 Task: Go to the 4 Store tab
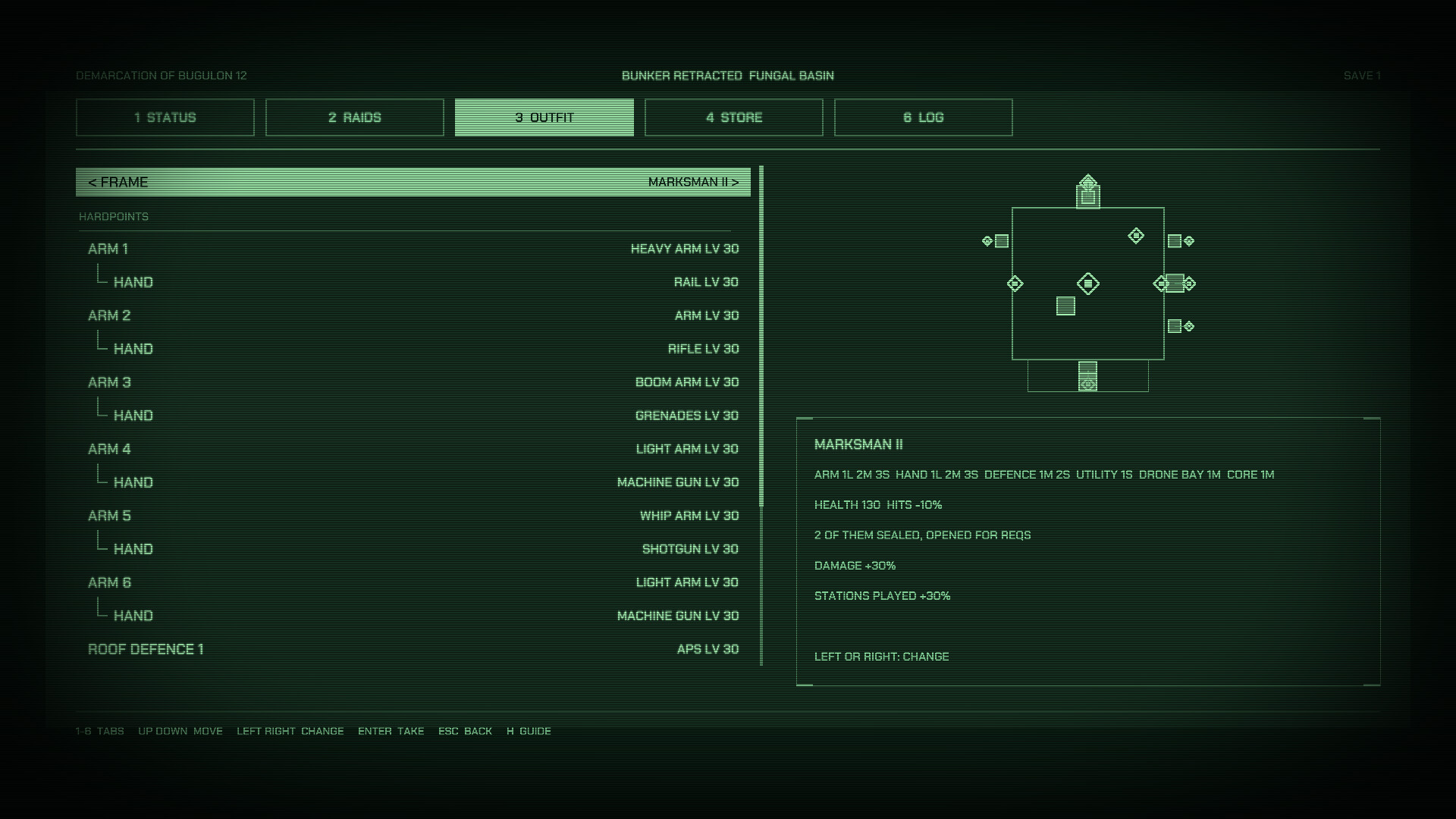click(x=734, y=118)
